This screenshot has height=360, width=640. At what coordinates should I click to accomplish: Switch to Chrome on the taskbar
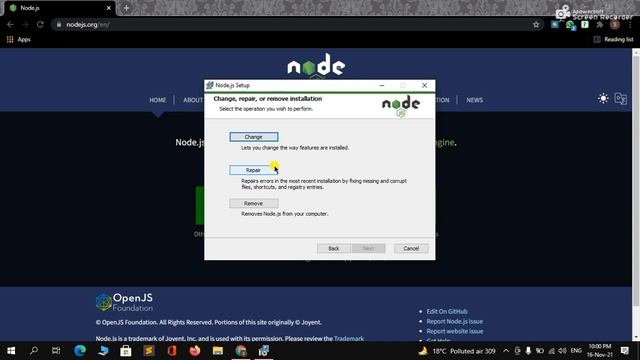tap(241, 351)
